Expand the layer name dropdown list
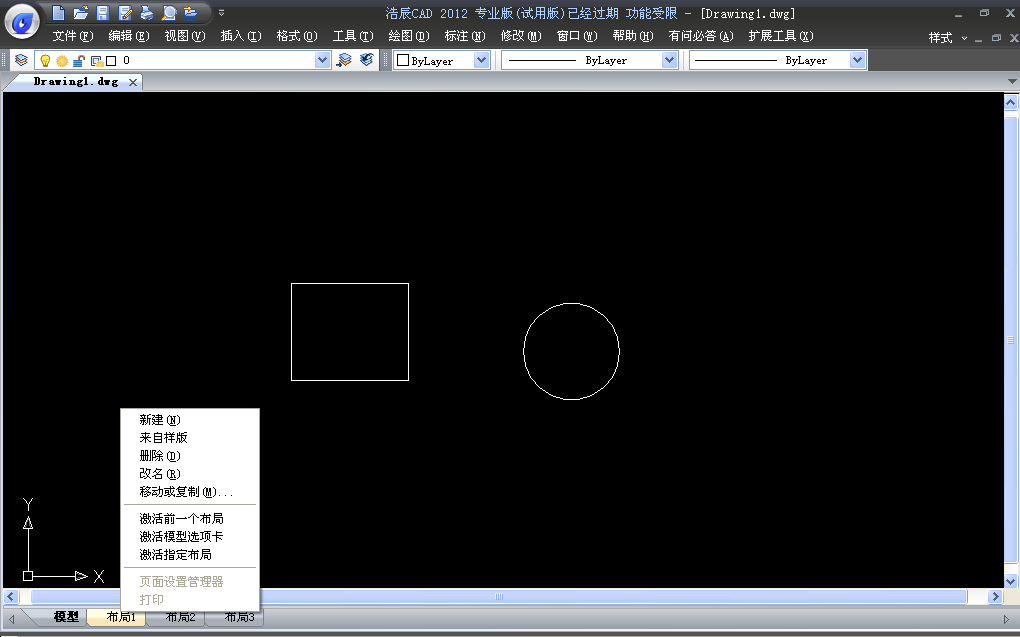 pyautogui.click(x=322, y=60)
